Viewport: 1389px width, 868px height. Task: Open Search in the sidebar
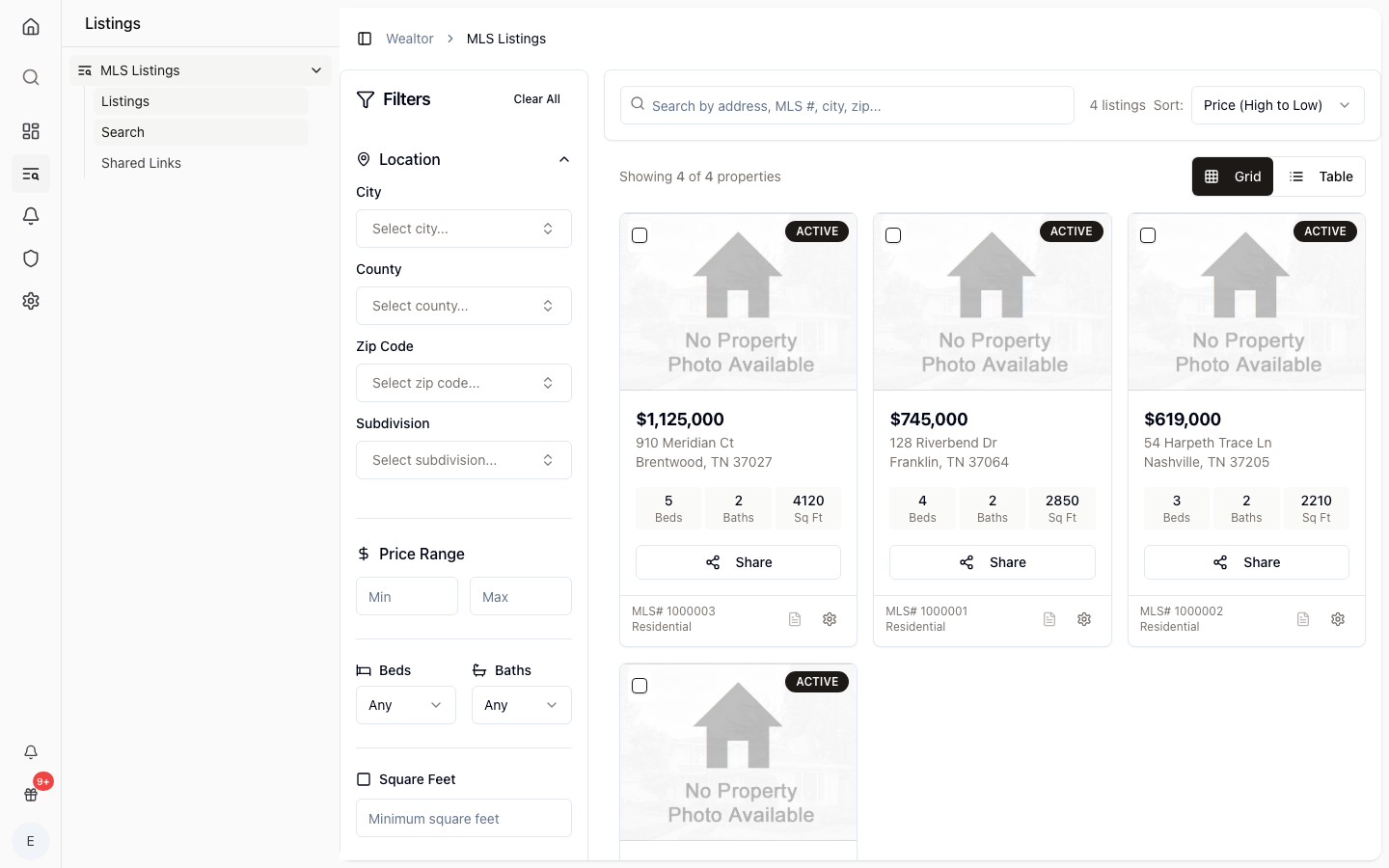coord(201,132)
